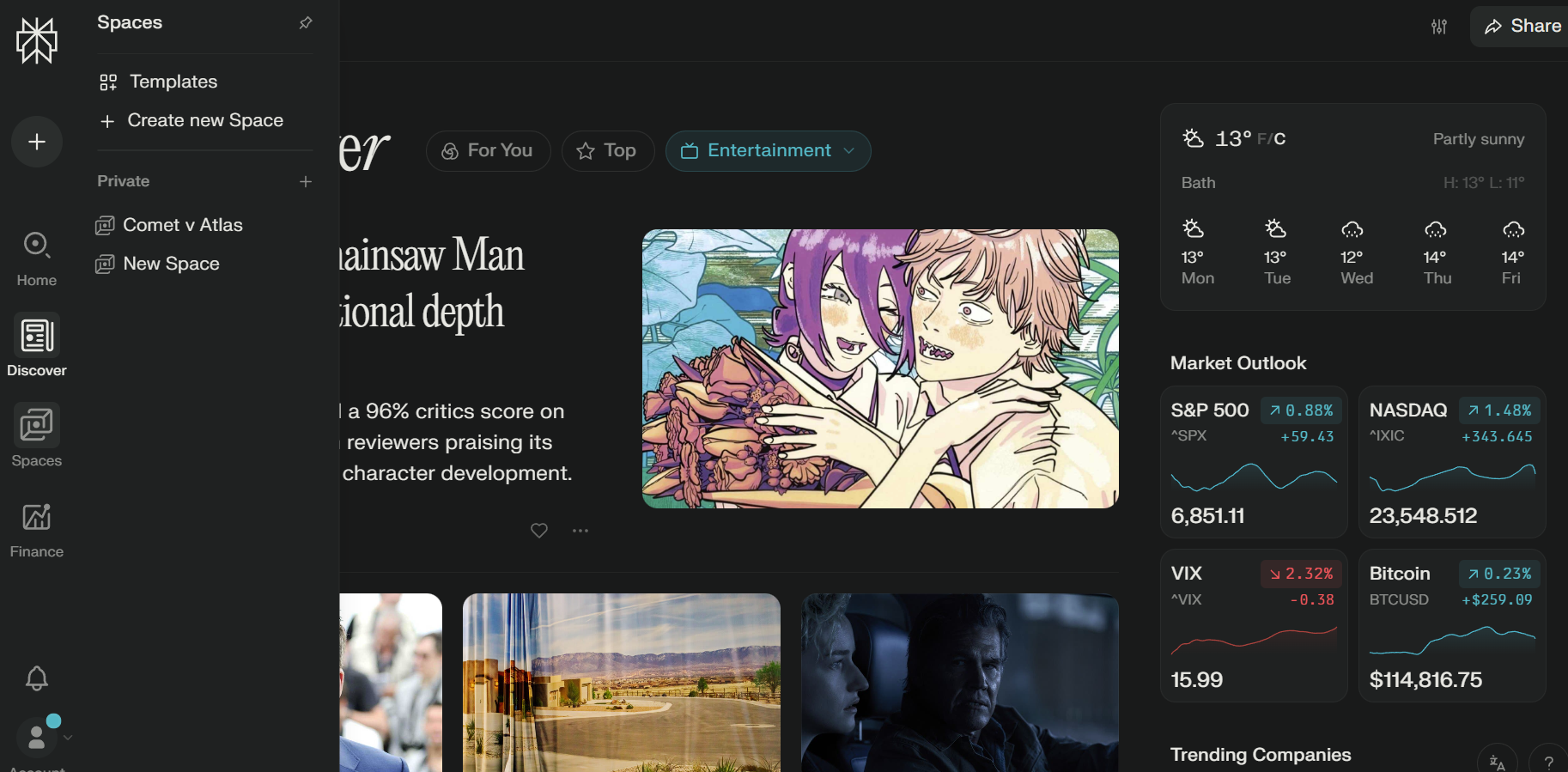
Task: Open the Home search icon
Action: (x=37, y=246)
